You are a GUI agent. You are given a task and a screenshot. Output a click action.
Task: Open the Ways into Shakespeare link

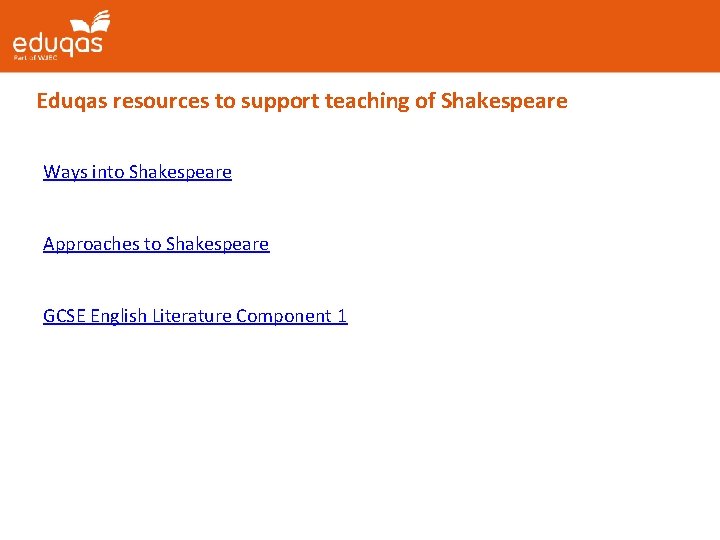click(137, 172)
